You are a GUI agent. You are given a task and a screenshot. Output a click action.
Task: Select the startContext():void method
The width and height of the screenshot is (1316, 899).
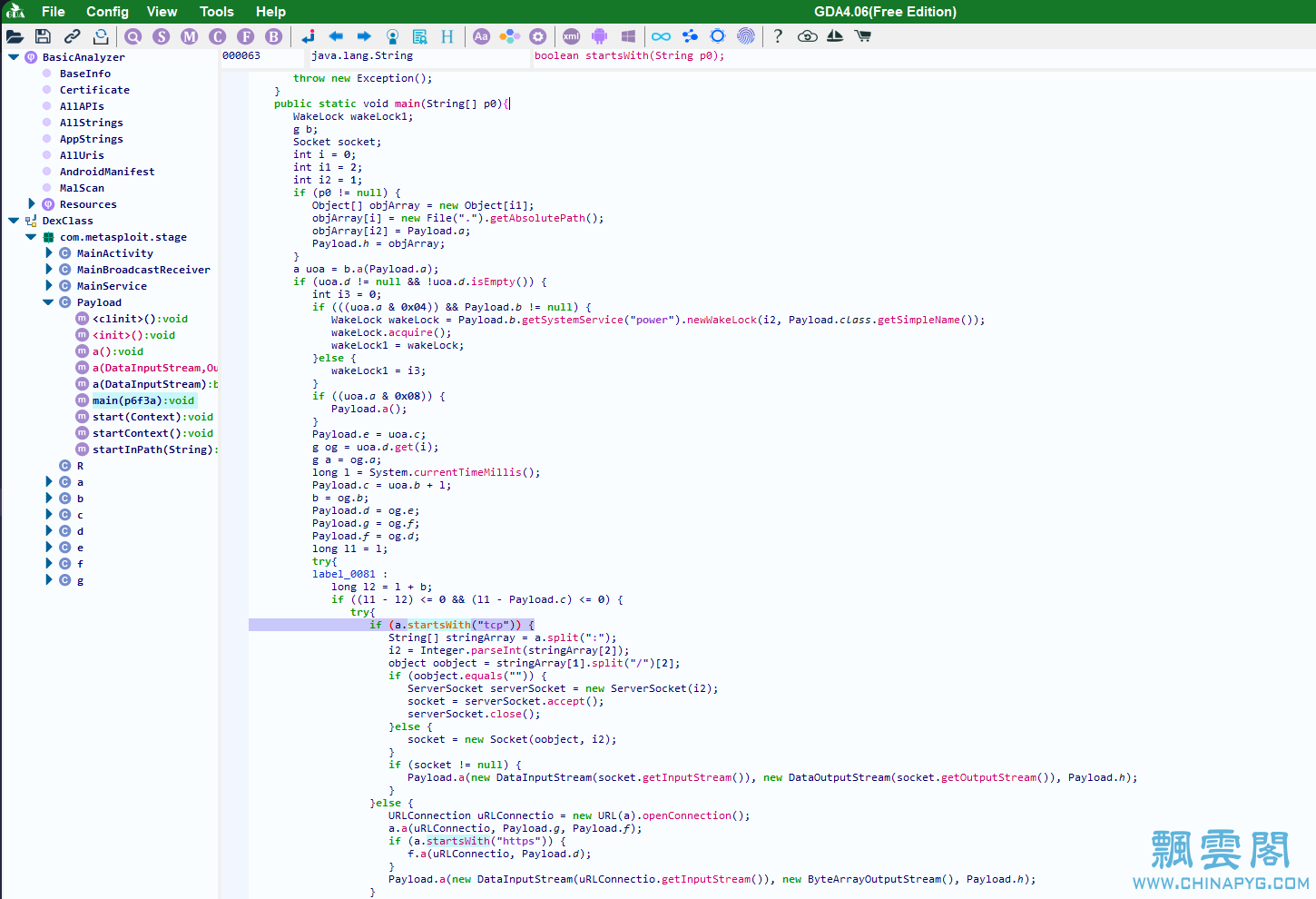pyautogui.click(x=152, y=433)
